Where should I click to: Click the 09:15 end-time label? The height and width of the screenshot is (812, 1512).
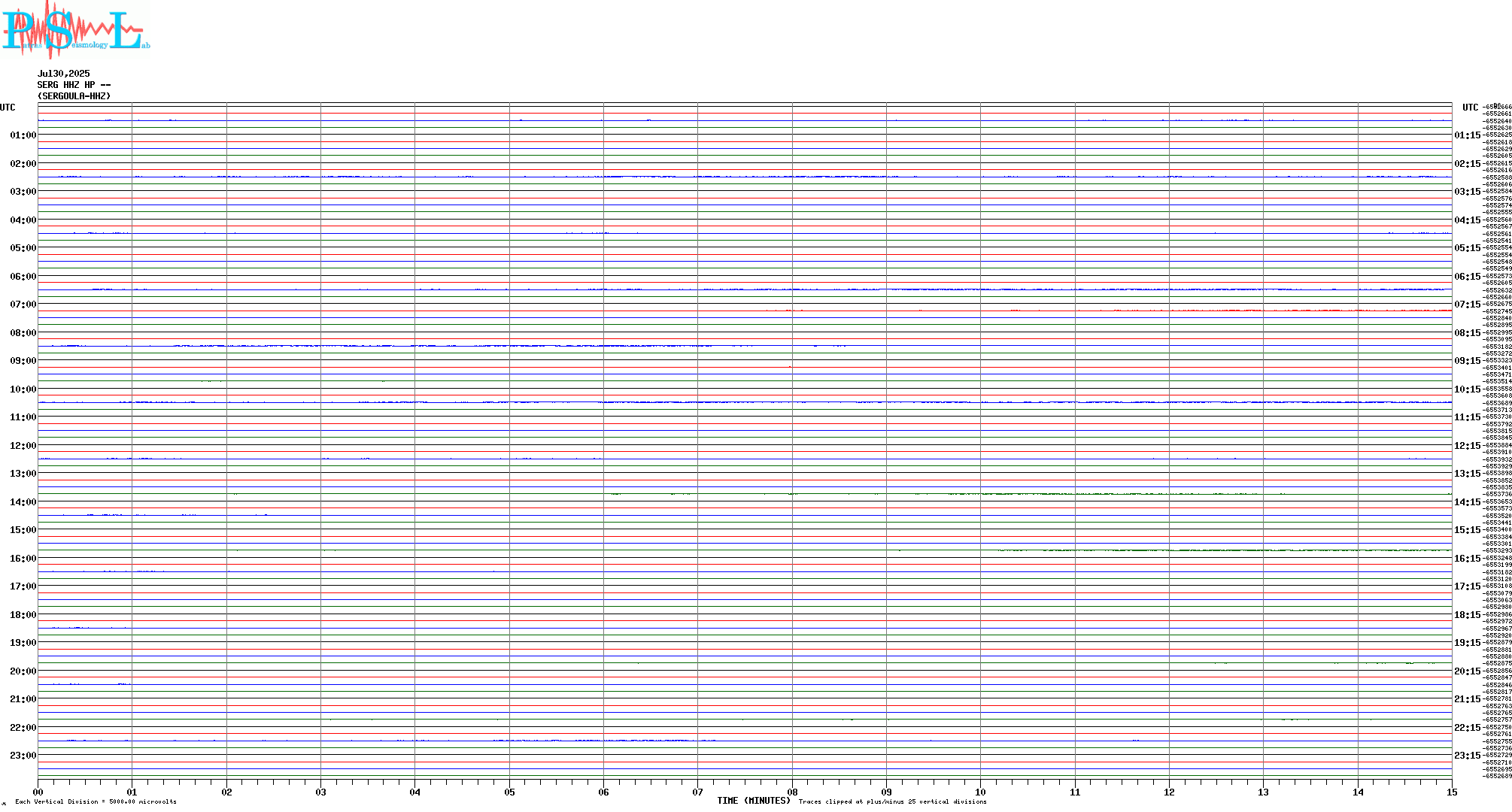click(1468, 361)
